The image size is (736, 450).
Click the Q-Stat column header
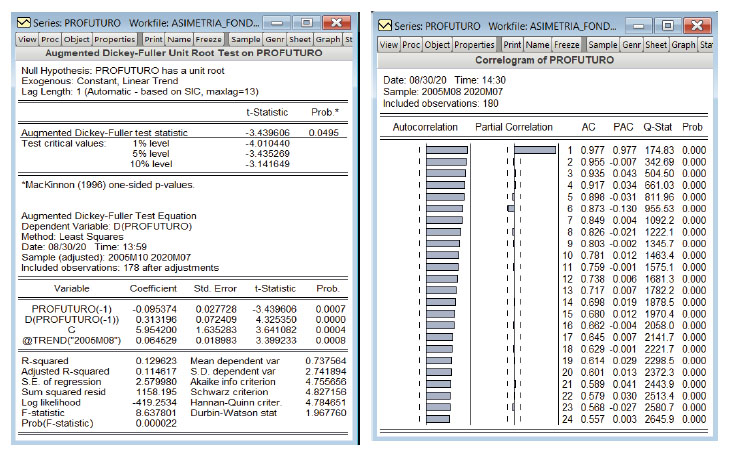(x=658, y=127)
